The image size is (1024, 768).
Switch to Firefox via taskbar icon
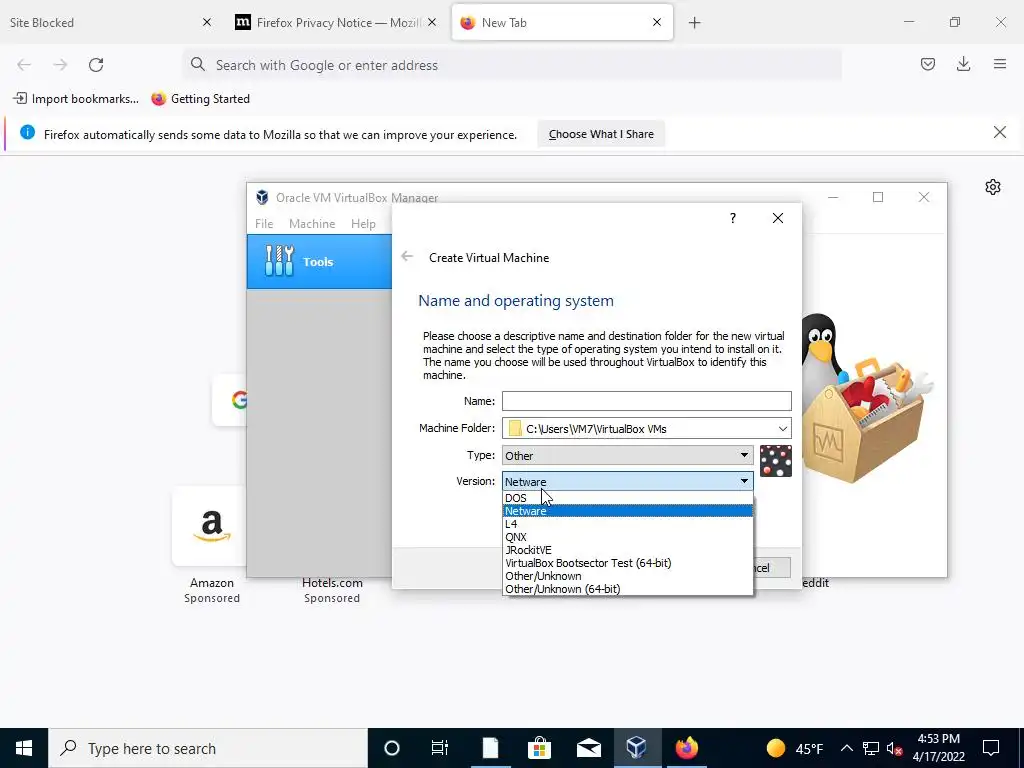[x=686, y=748]
